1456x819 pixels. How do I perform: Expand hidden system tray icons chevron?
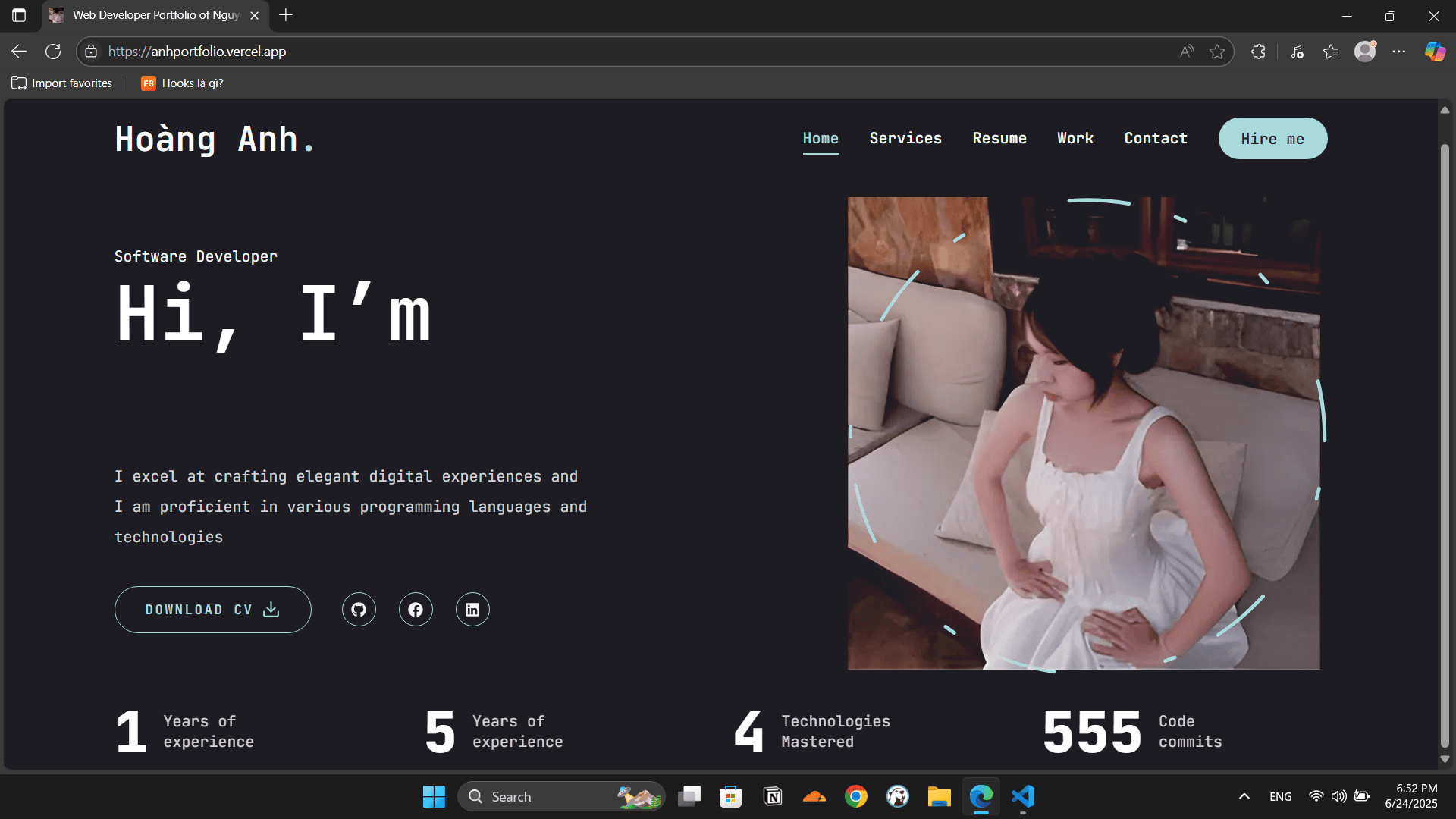coord(1244,796)
